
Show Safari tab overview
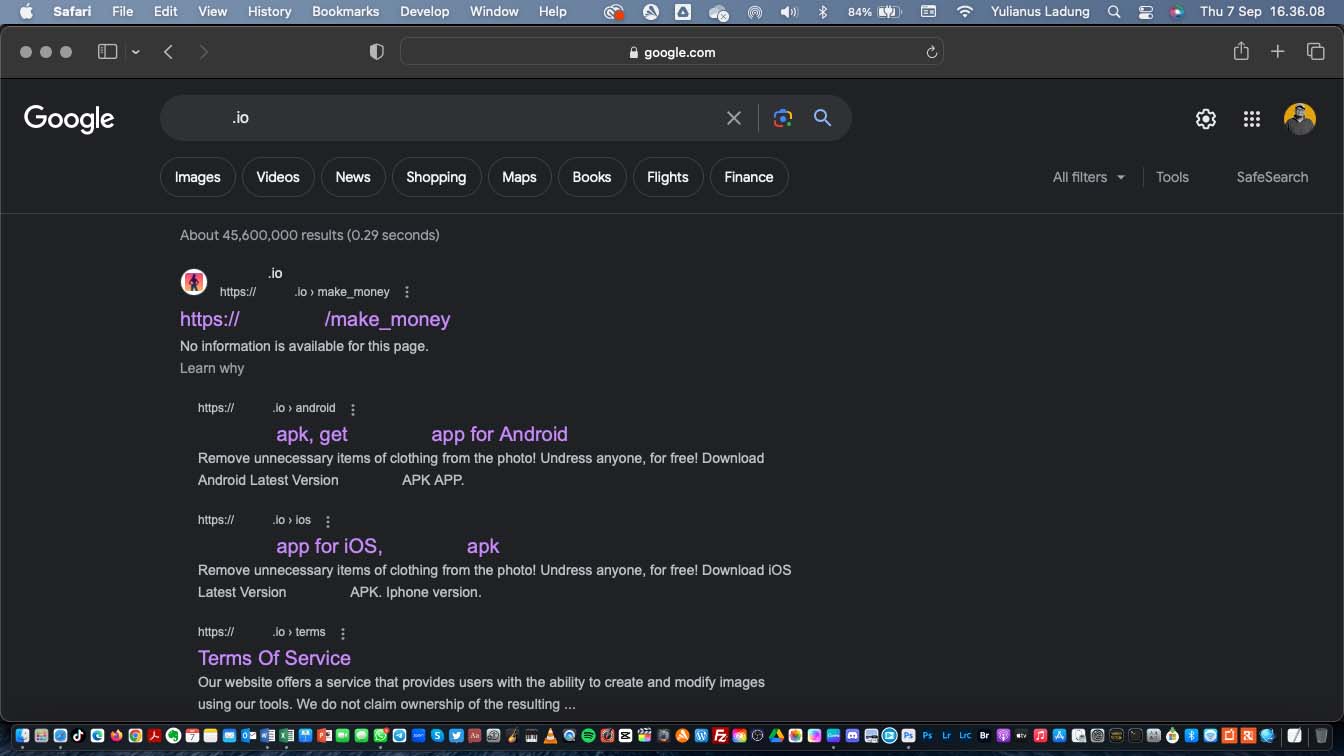1315,52
